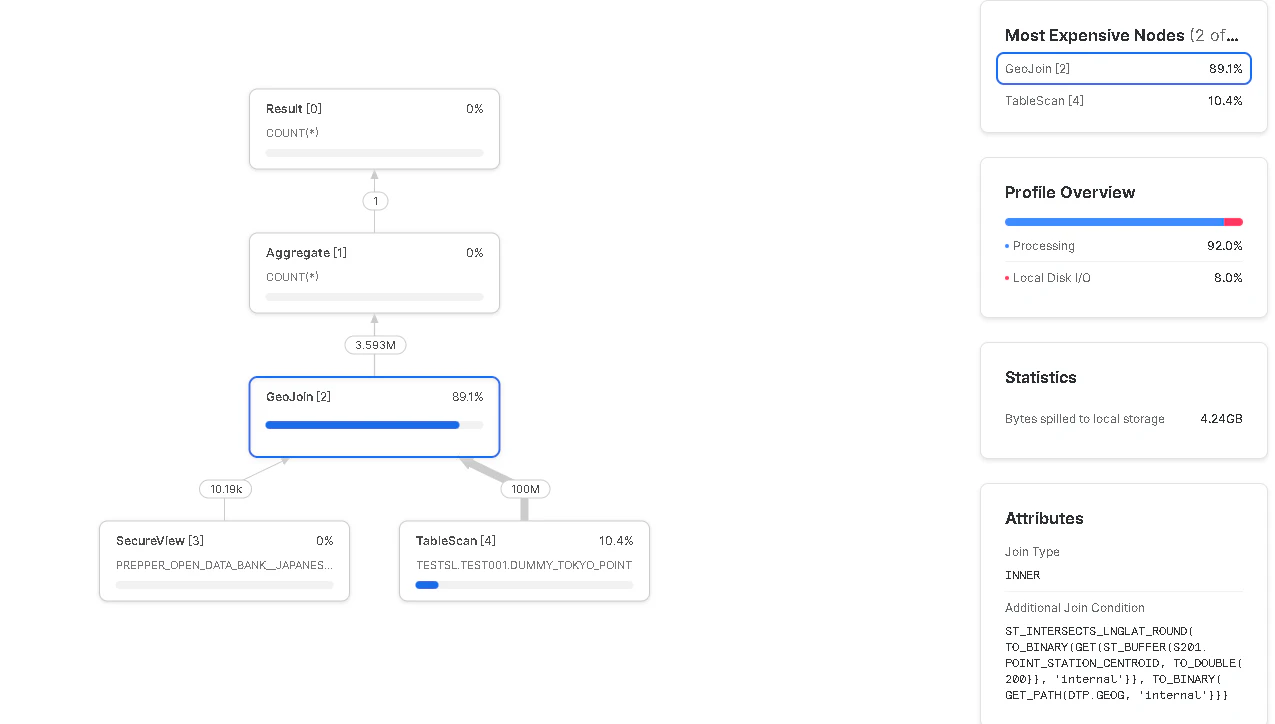Click the TableScan node's 10.4% progress bar
Viewport: 1275px width, 724px height.
click(x=524, y=585)
